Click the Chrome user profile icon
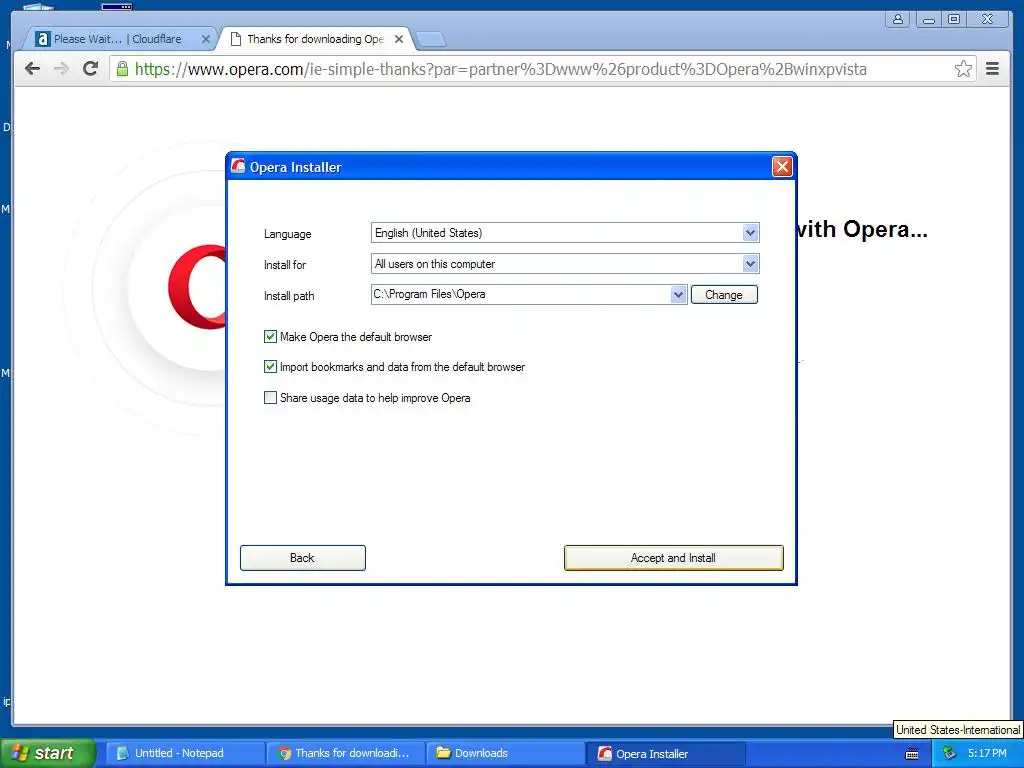1024x768 pixels. 898,19
